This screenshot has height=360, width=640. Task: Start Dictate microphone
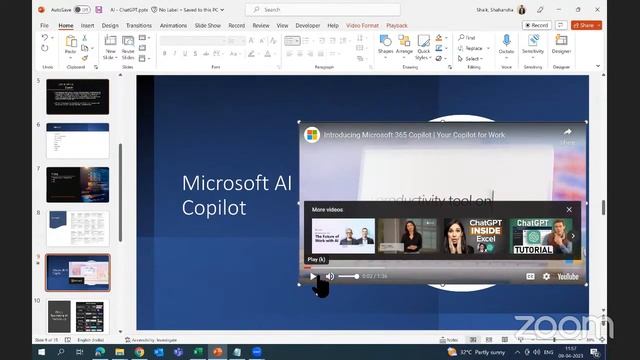pyautogui.click(x=506, y=44)
